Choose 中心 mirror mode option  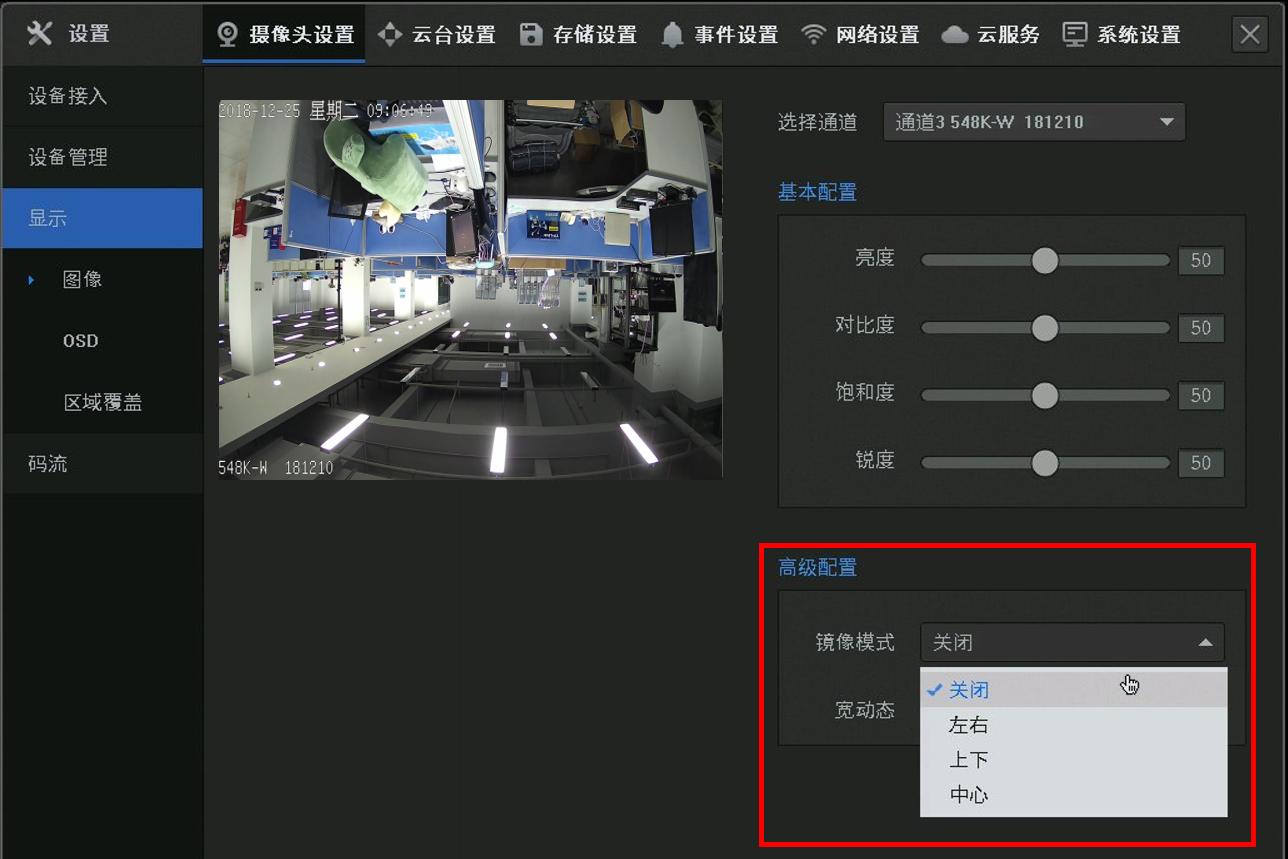coord(1074,795)
